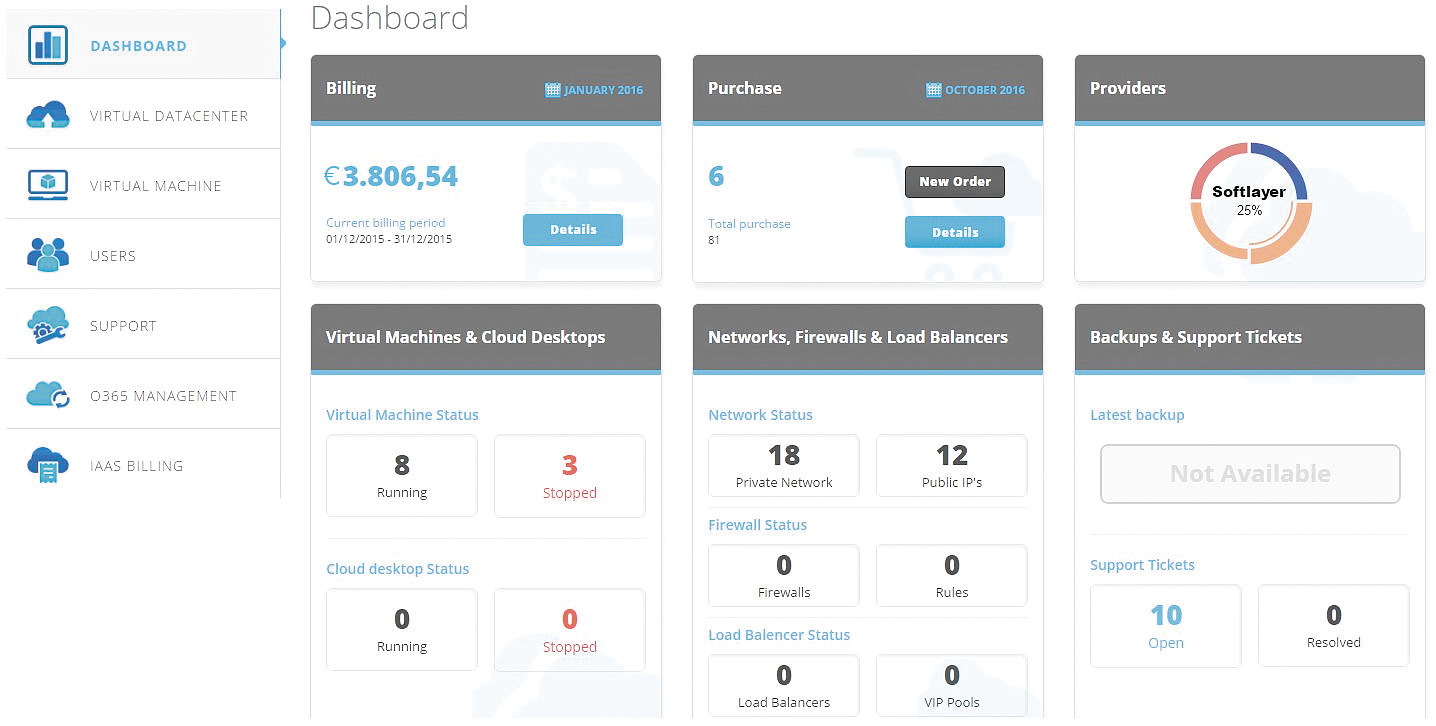Select the October 2016 purchase date
The height and width of the screenshot is (726, 1436).
[x=976, y=89]
